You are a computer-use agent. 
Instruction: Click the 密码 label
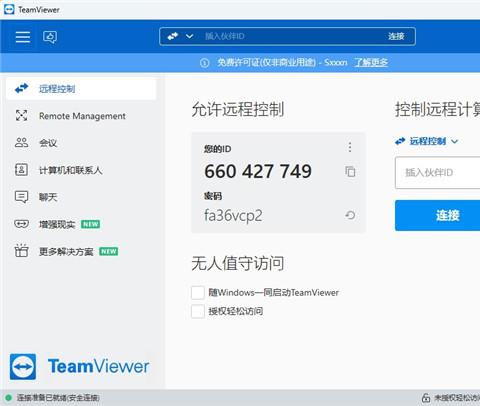pyautogui.click(x=213, y=196)
